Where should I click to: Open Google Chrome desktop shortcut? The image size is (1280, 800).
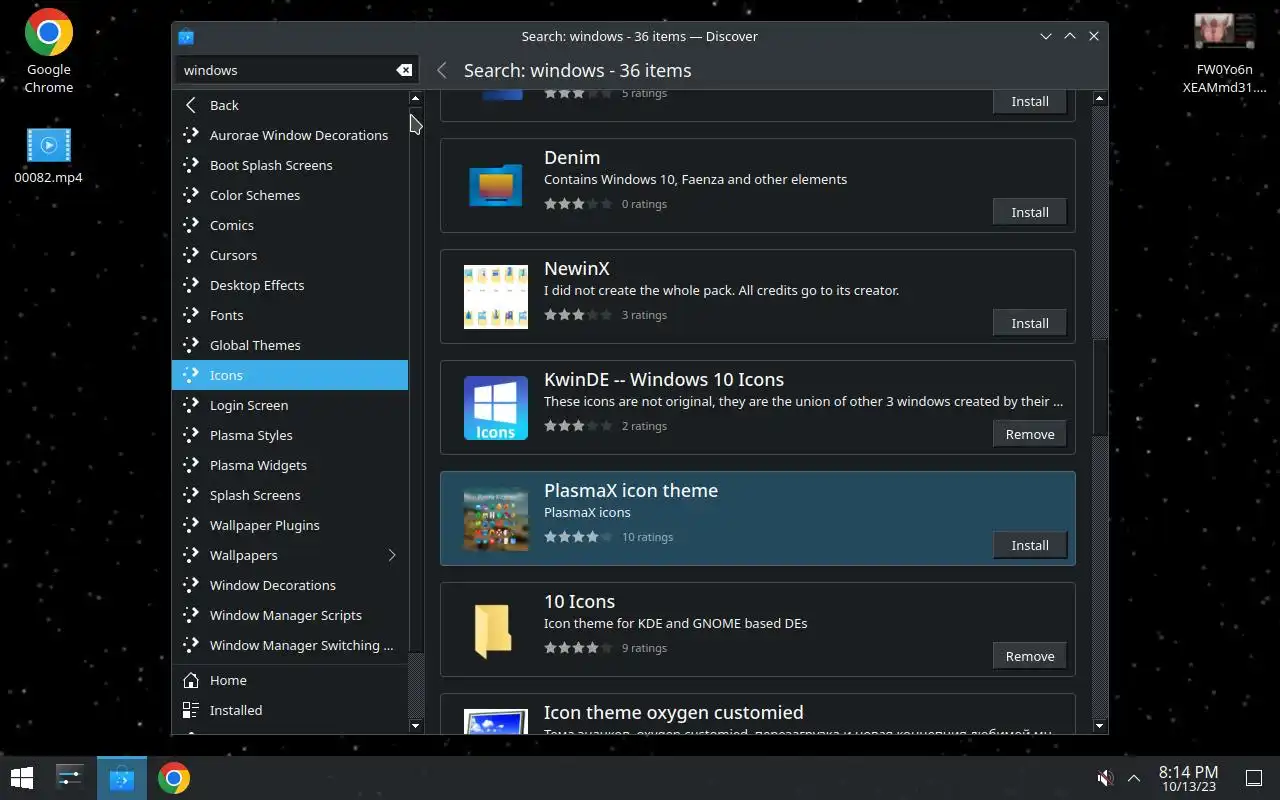coord(48,52)
